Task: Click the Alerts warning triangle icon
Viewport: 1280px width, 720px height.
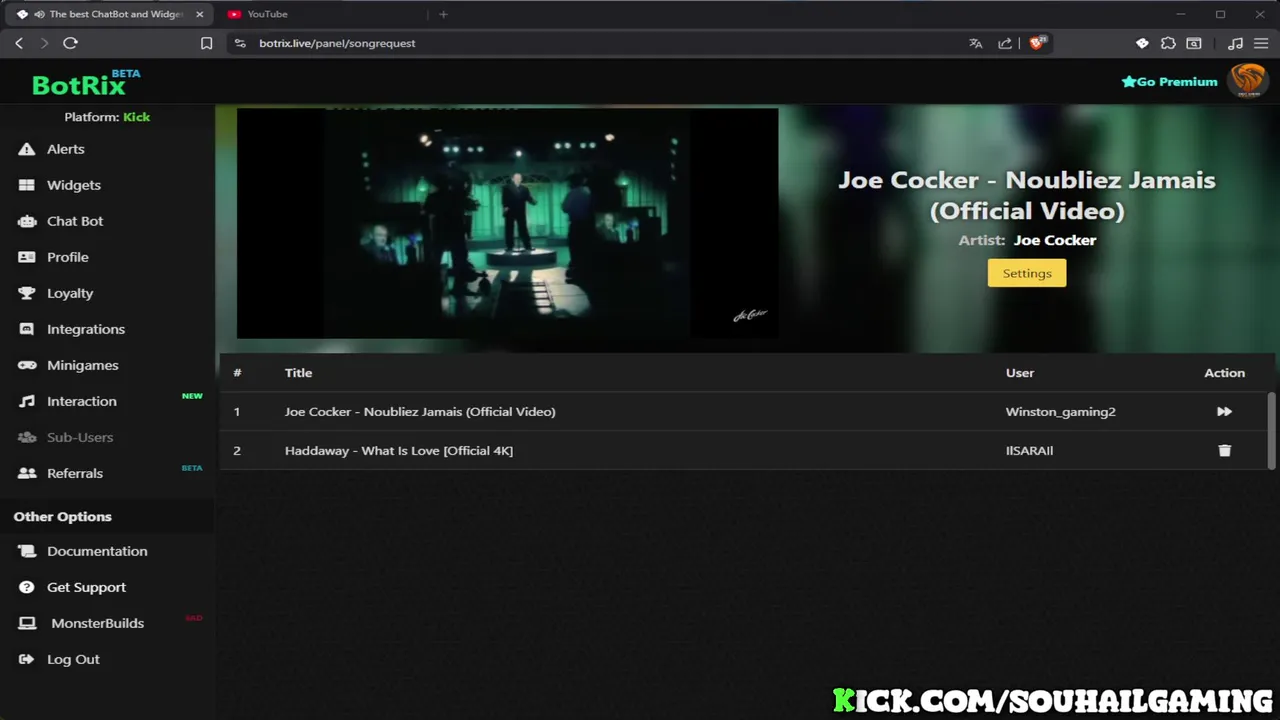Action: pos(27,149)
